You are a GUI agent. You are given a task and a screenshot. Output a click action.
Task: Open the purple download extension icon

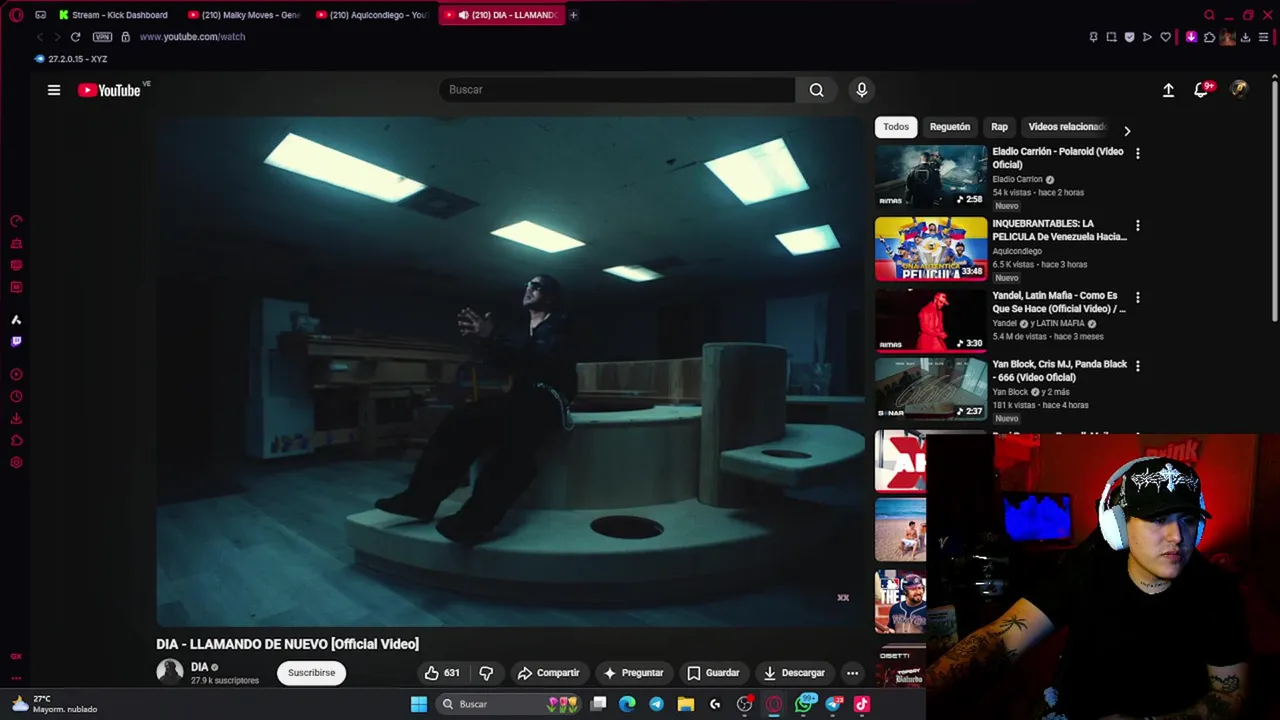pos(1191,37)
